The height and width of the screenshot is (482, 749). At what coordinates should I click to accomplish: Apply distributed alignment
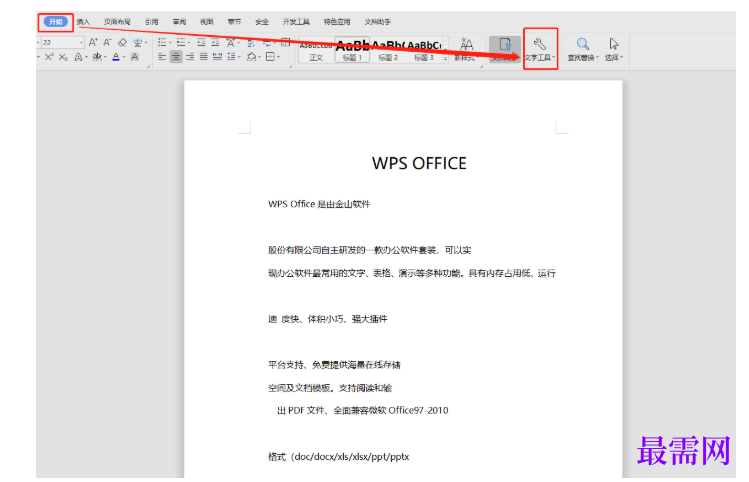click(217, 57)
